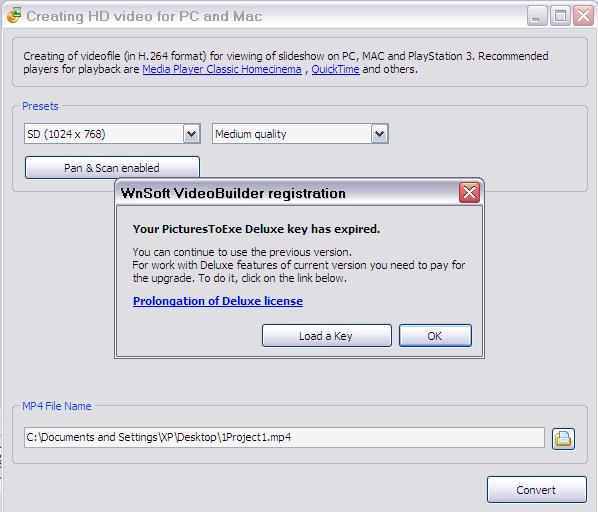The height and width of the screenshot is (512, 598).
Task: Expand the SD (1024 x 768) dropdown arrow
Action: 191,134
